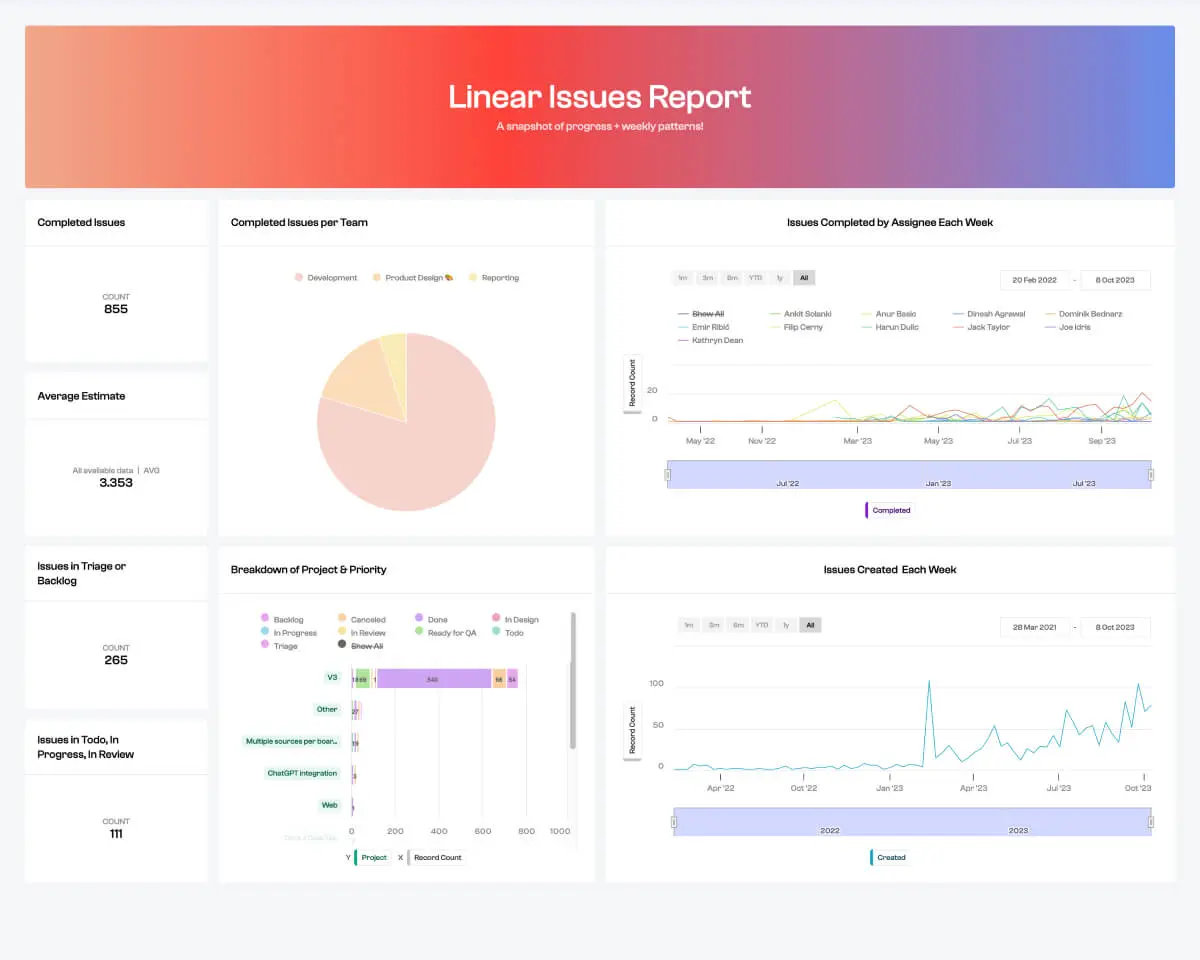Open the 20 Feb 2022 start date picker
This screenshot has height=960, width=1200.
tap(1033, 280)
